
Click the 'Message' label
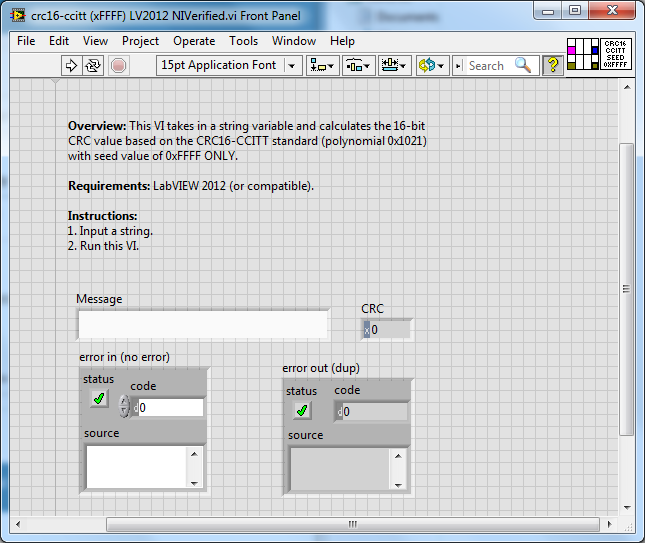coord(99,299)
